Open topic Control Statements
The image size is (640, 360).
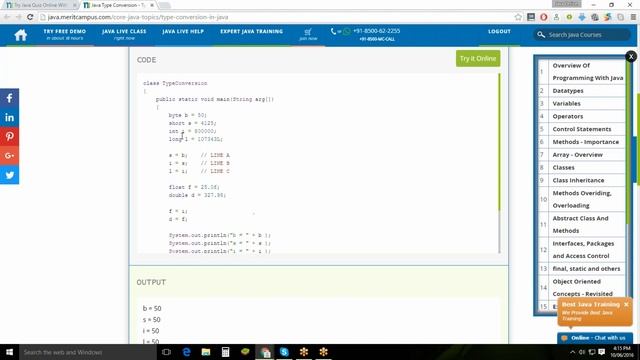pos(582,129)
